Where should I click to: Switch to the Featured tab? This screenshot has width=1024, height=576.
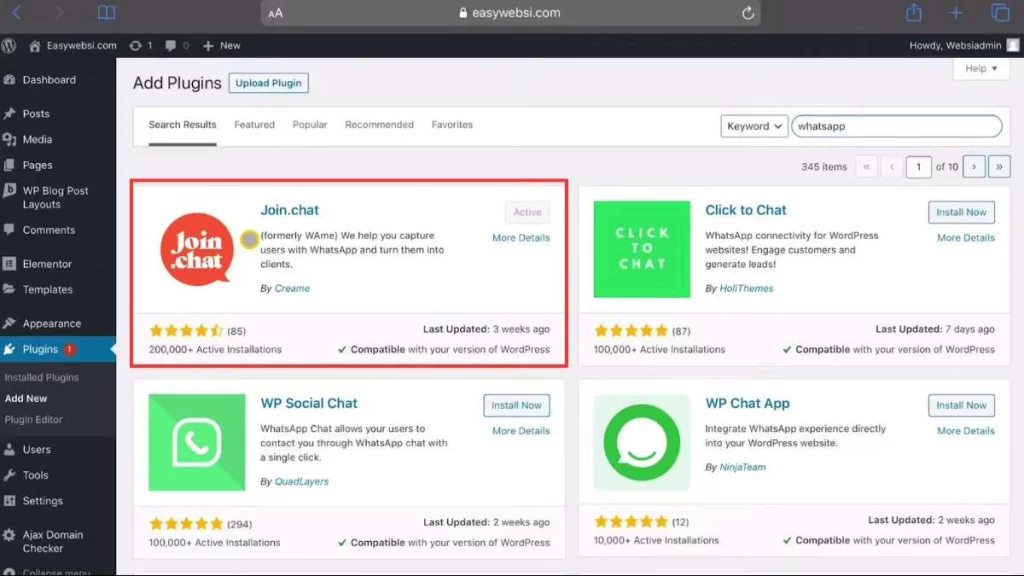(254, 124)
